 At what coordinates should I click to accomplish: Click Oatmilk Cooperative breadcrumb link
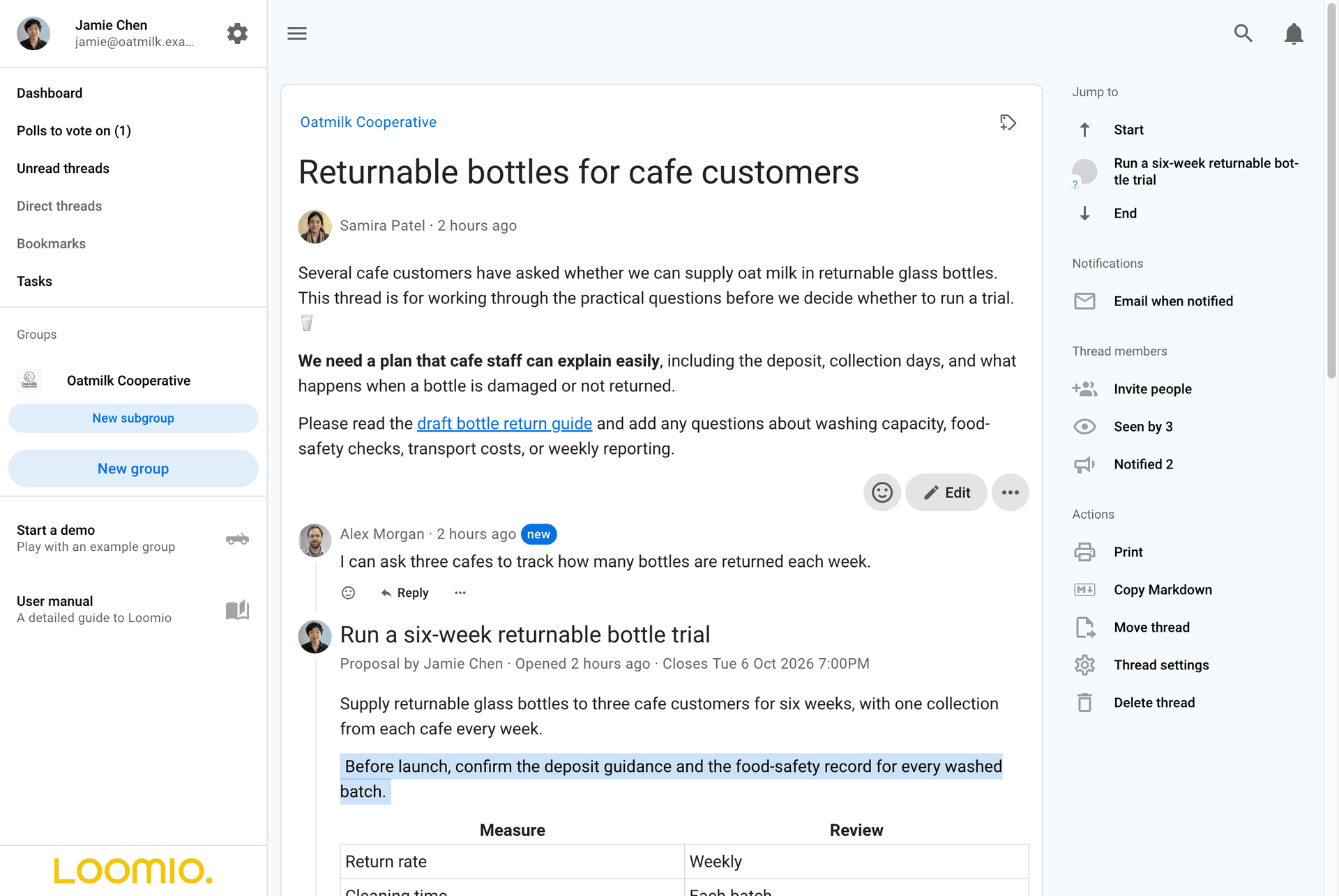point(368,123)
